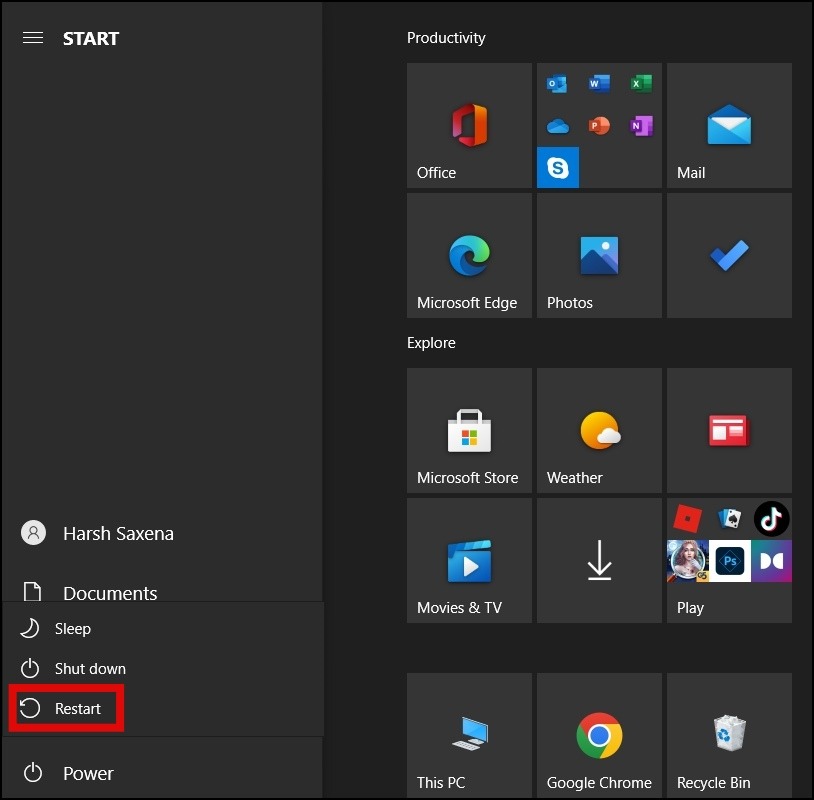
Task: Click the download arrow tile
Action: [x=599, y=561]
